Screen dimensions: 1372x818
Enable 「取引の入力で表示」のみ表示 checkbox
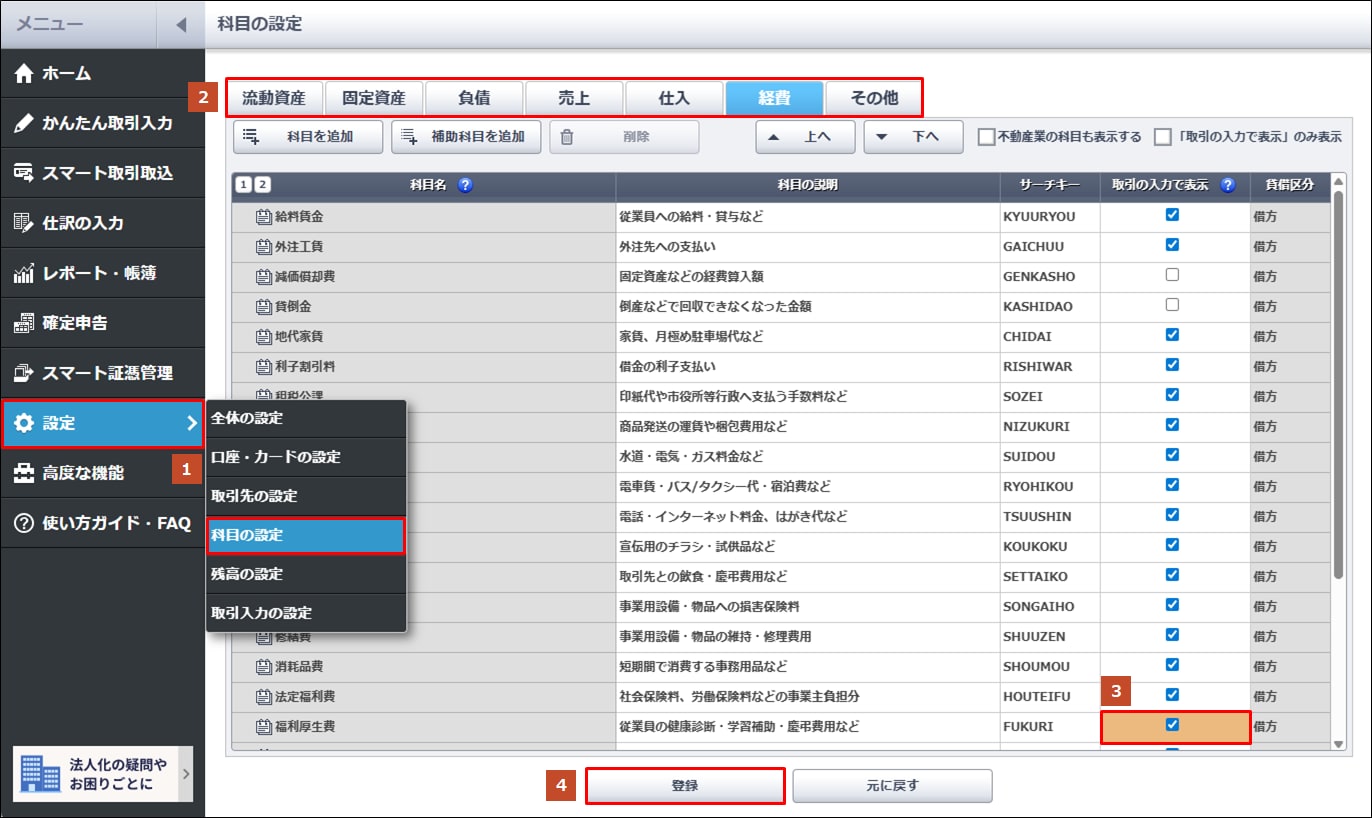coord(1162,137)
